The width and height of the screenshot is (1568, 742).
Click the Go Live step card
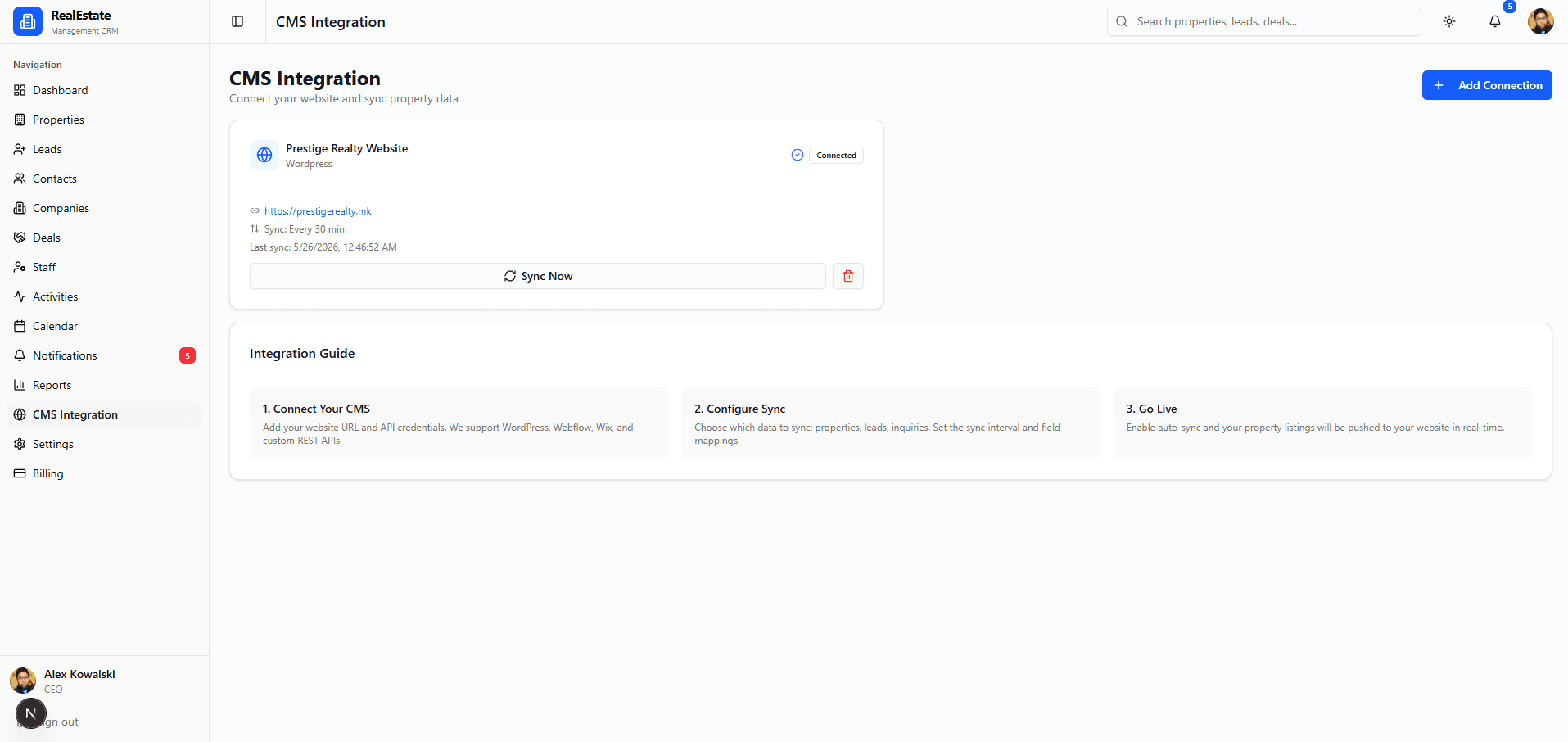pyautogui.click(x=1322, y=423)
